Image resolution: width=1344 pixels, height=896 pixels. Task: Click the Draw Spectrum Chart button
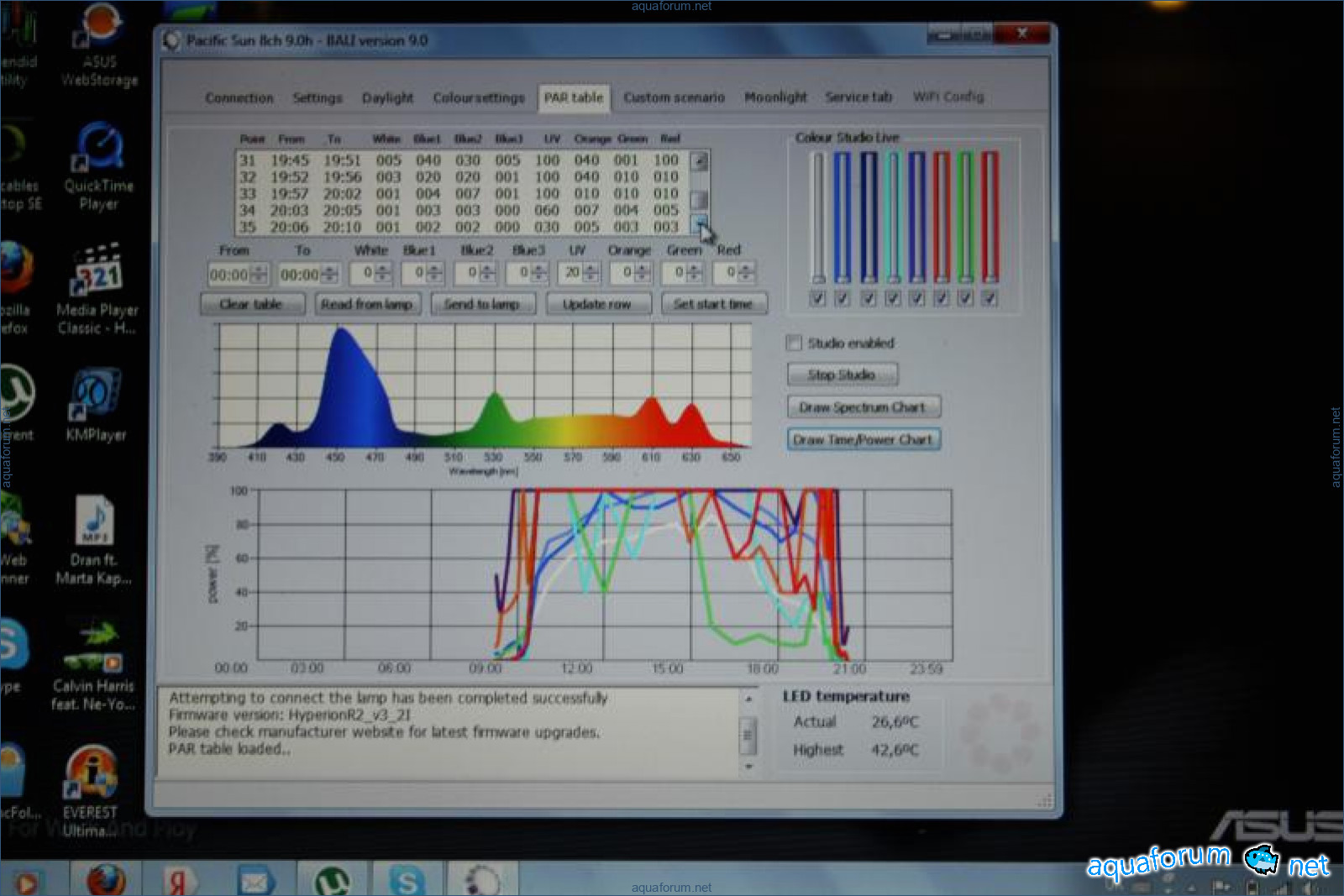[x=863, y=407]
